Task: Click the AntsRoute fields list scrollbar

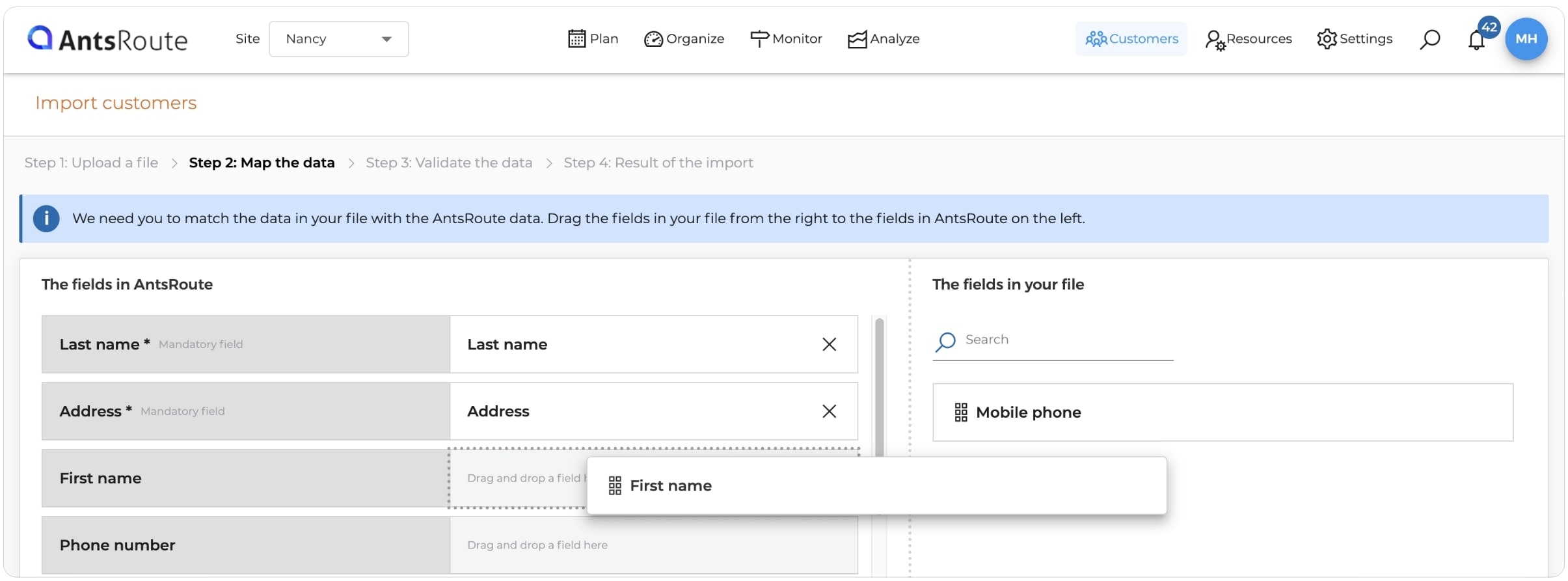Action: pyautogui.click(x=880, y=387)
